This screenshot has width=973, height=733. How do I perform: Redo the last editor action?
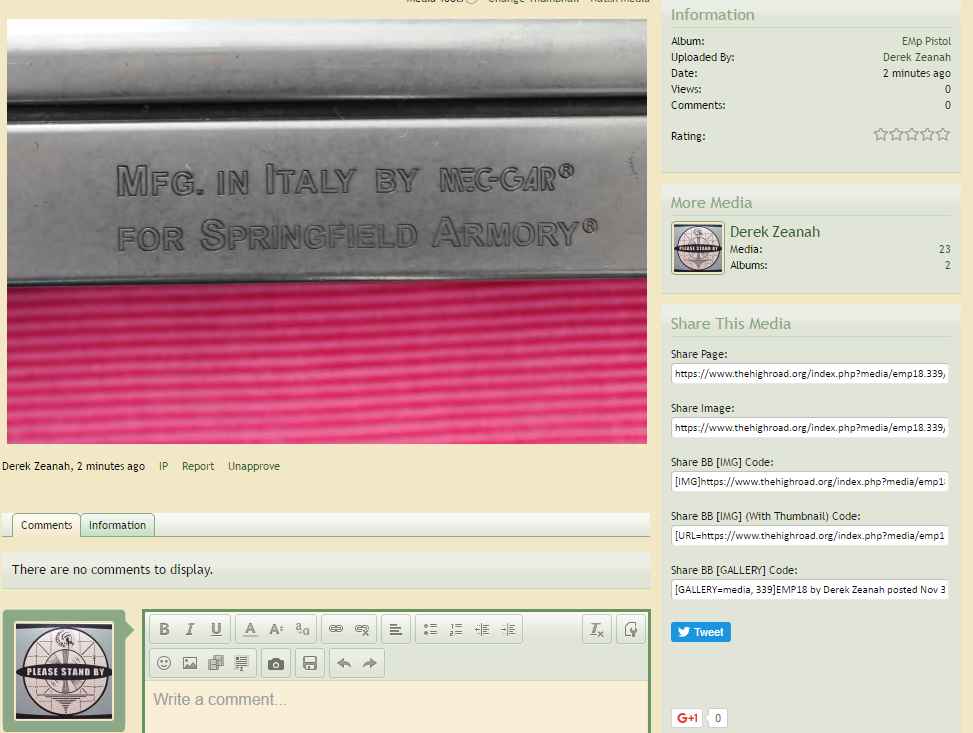pyautogui.click(x=370, y=663)
